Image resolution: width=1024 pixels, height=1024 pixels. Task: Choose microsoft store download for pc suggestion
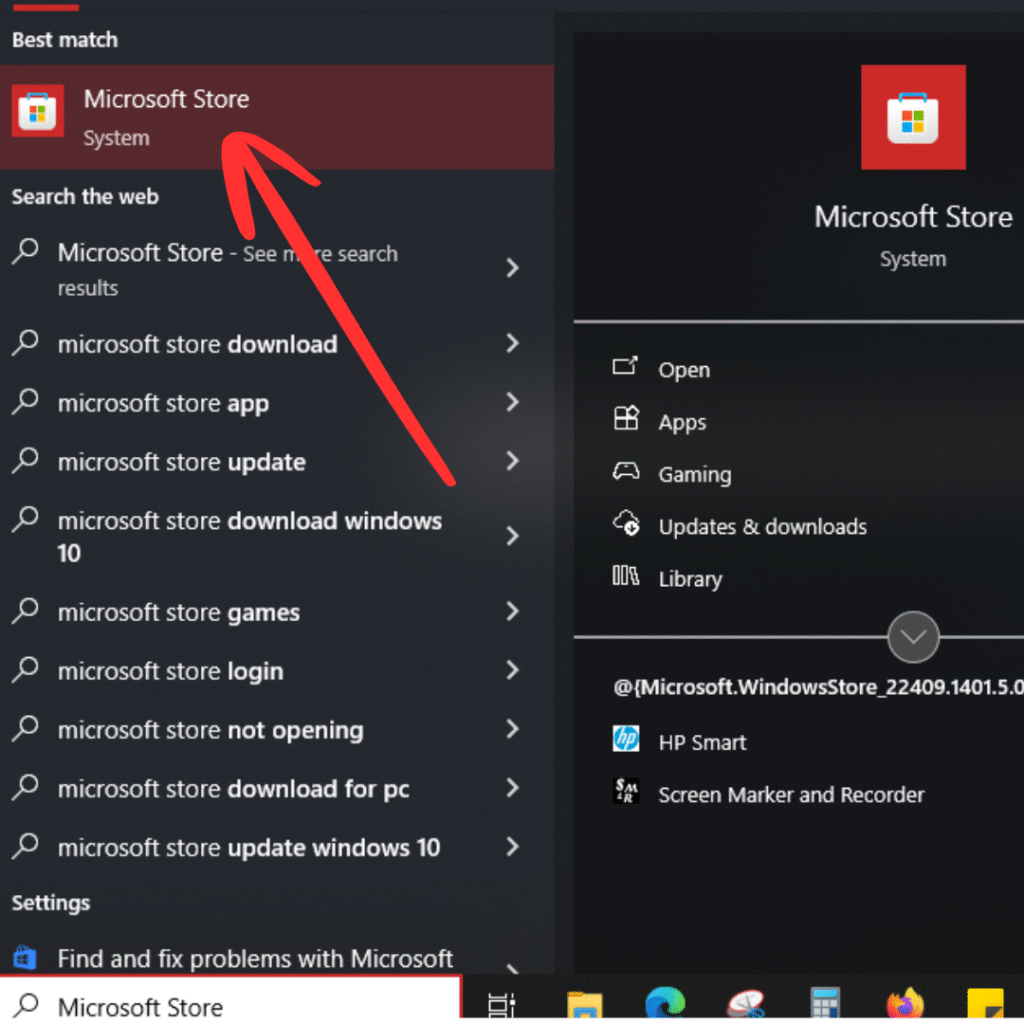[x=233, y=789]
